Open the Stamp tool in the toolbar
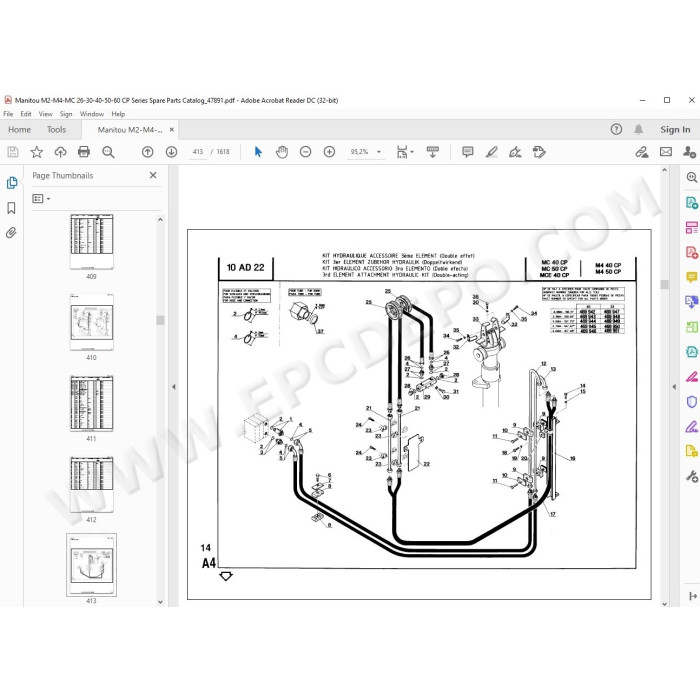The height and width of the screenshot is (700, 700). pos(539,152)
